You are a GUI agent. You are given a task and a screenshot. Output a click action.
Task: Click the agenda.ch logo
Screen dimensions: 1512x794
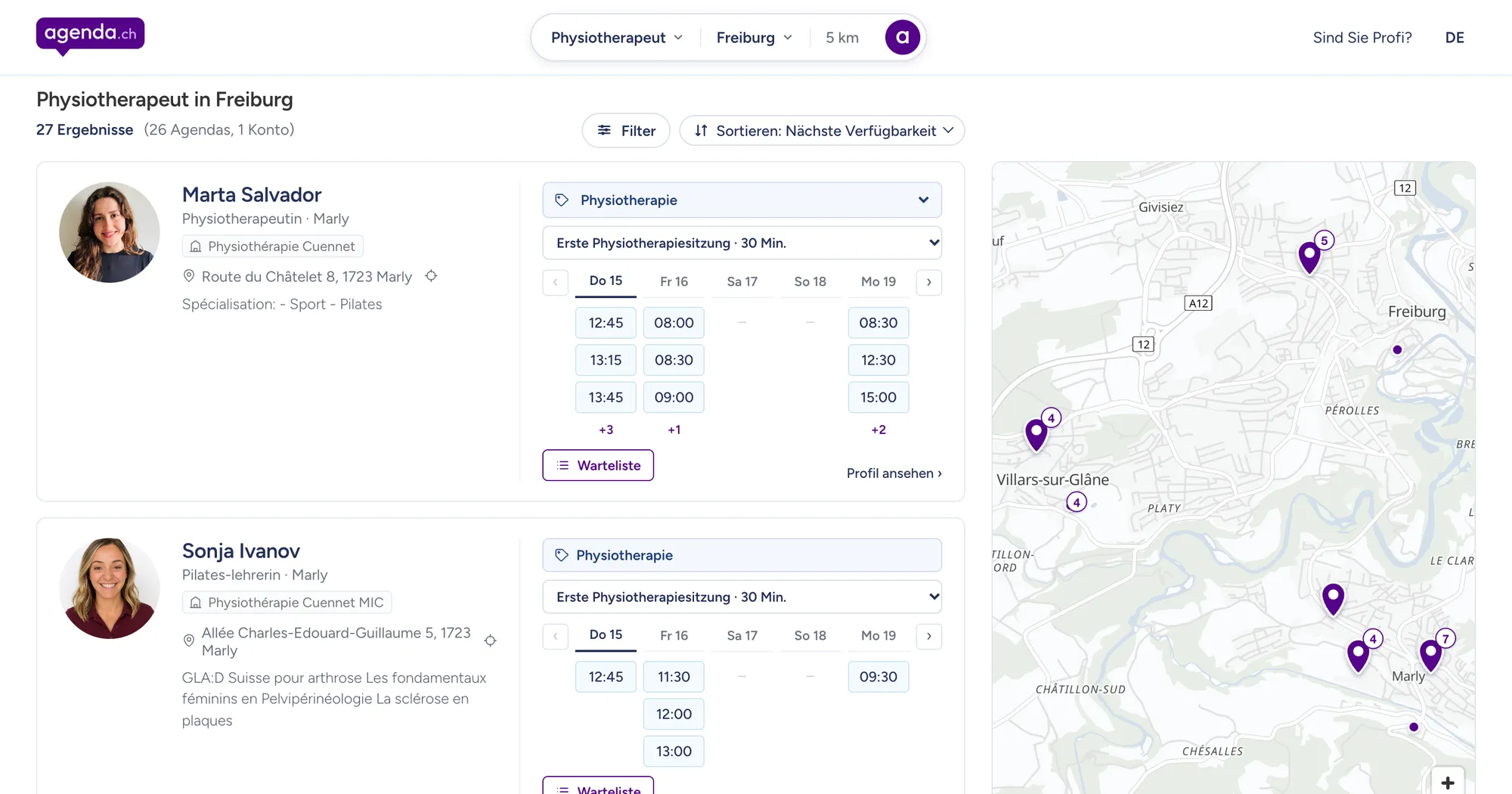pyautogui.click(x=90, y=35)
